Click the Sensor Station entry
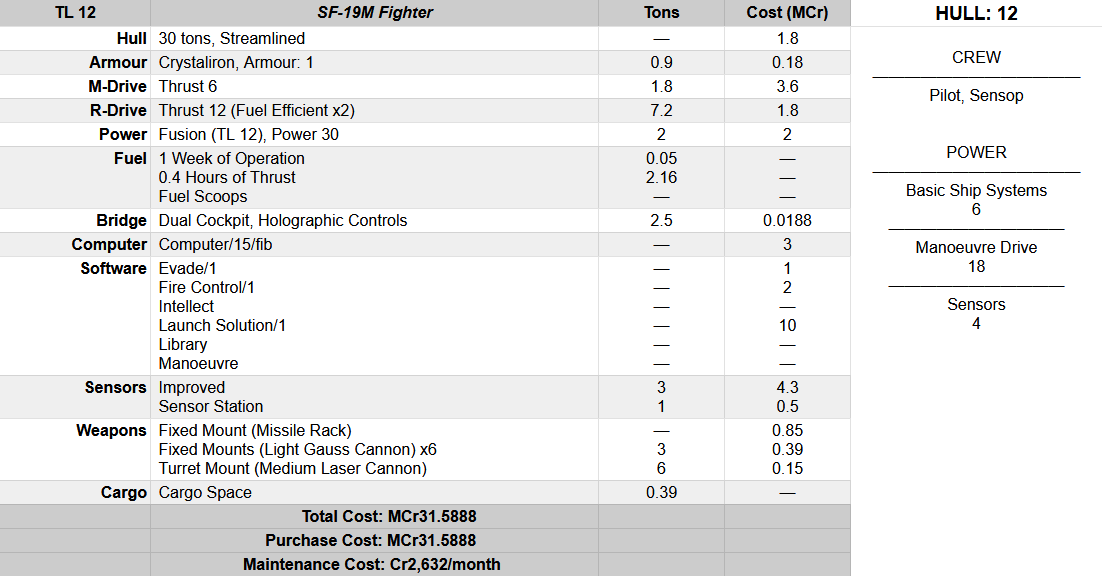The height and width of the screenshot is (576, 1102). point(211,406)
